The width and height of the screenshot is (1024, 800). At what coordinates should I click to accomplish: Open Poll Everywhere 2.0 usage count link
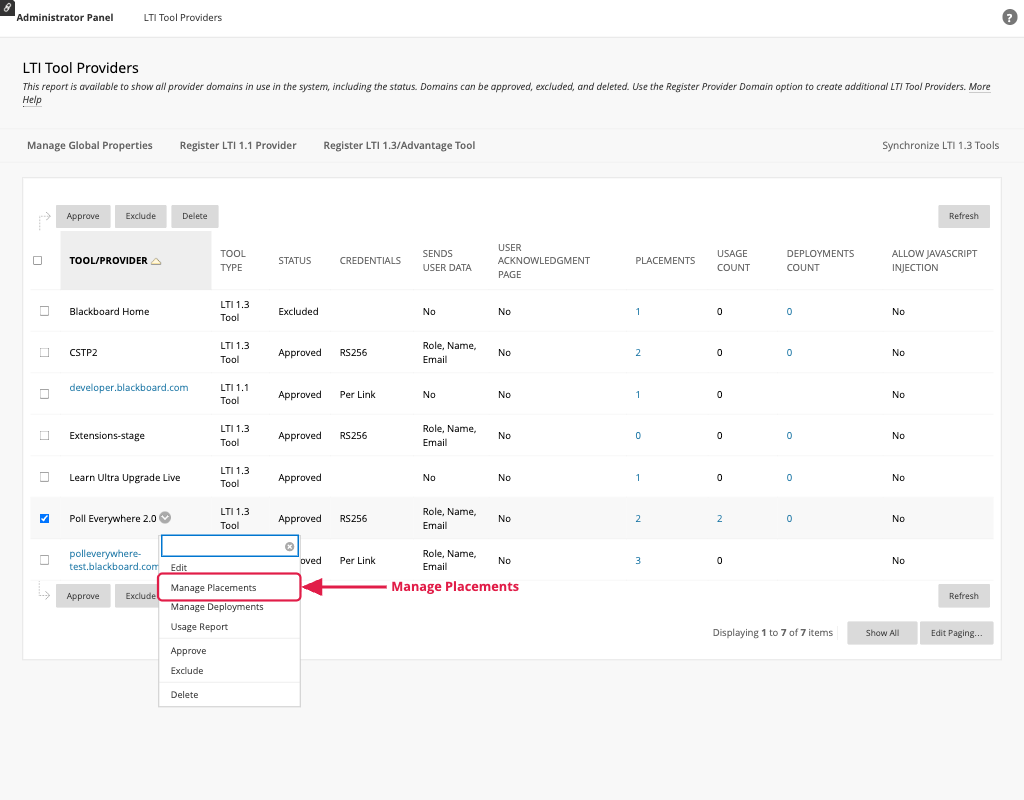[x=720, y=519]
